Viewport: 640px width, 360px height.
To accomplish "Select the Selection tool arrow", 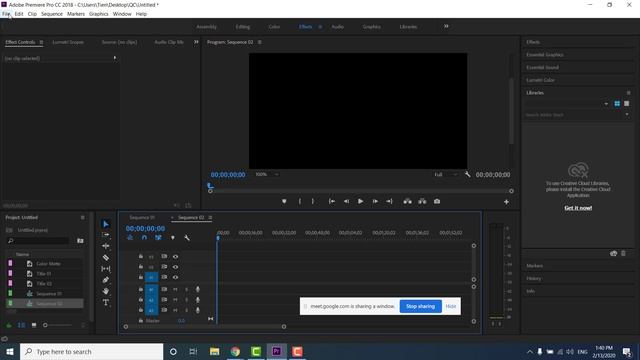I will click(106, 224).
